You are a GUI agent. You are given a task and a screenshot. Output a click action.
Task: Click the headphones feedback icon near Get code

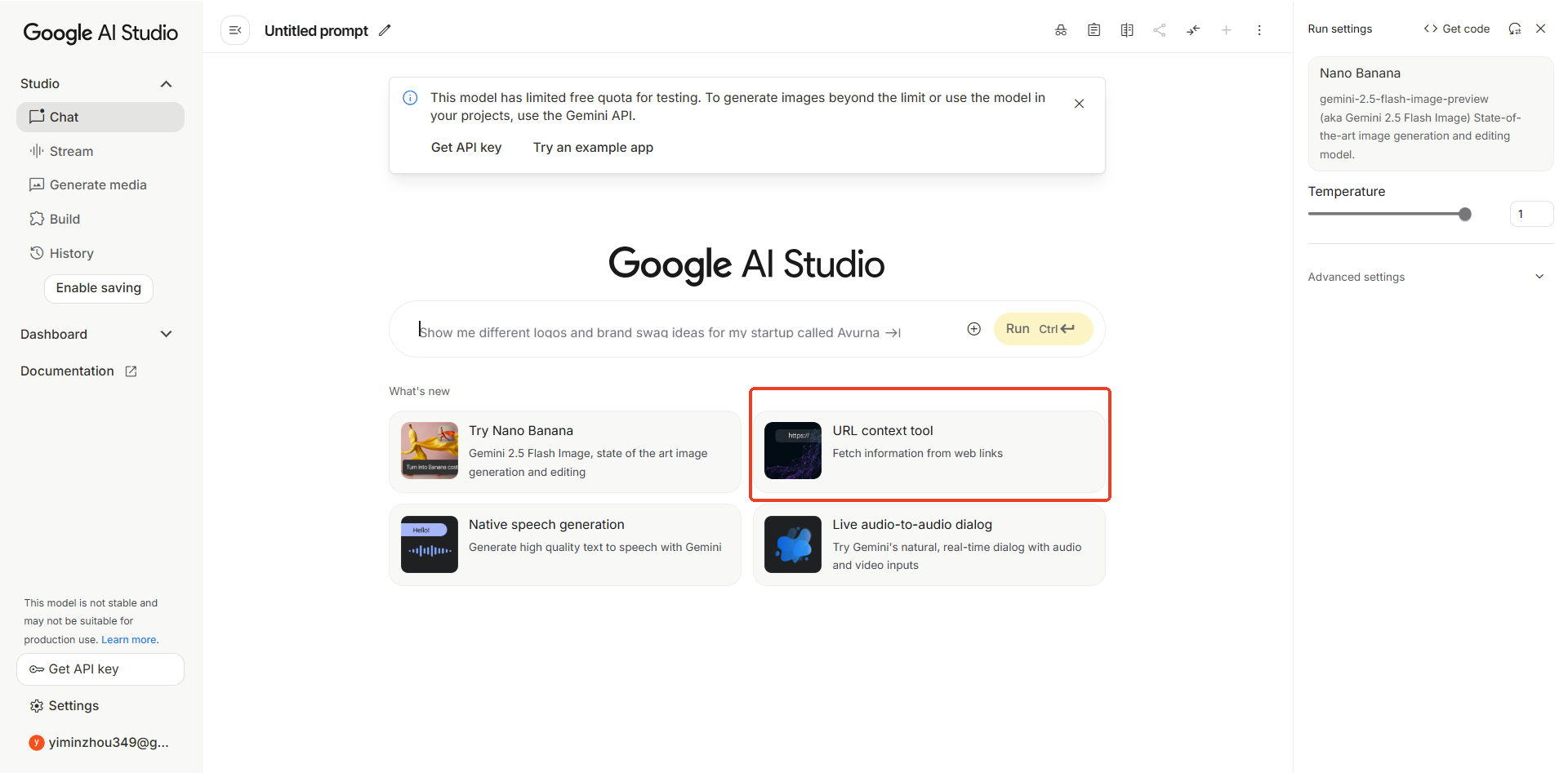[1515, 29]
